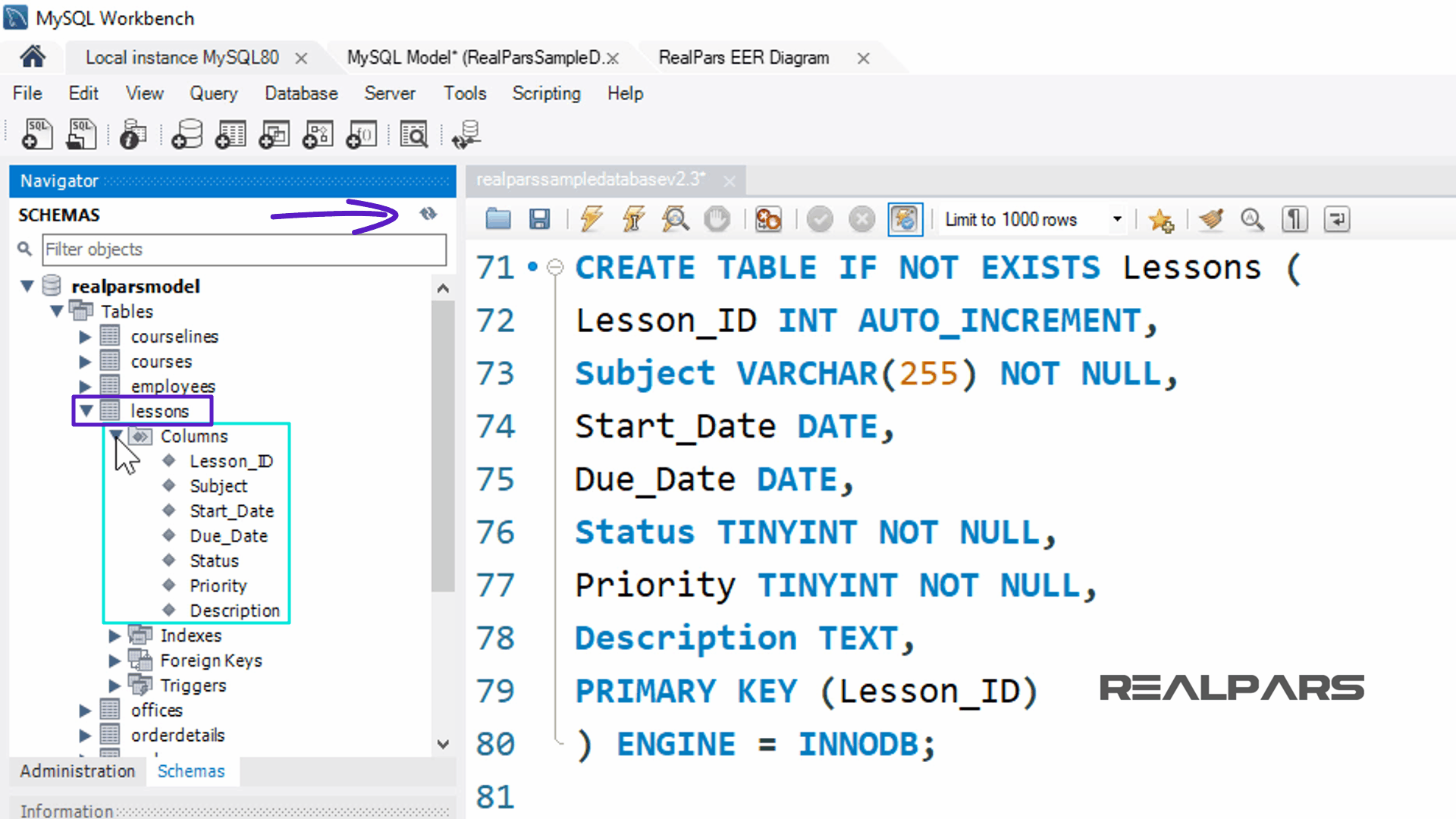The image size is (1456, 819).
Task: Click the schema tree scroll up arrow
Action: tap(444, 288)
